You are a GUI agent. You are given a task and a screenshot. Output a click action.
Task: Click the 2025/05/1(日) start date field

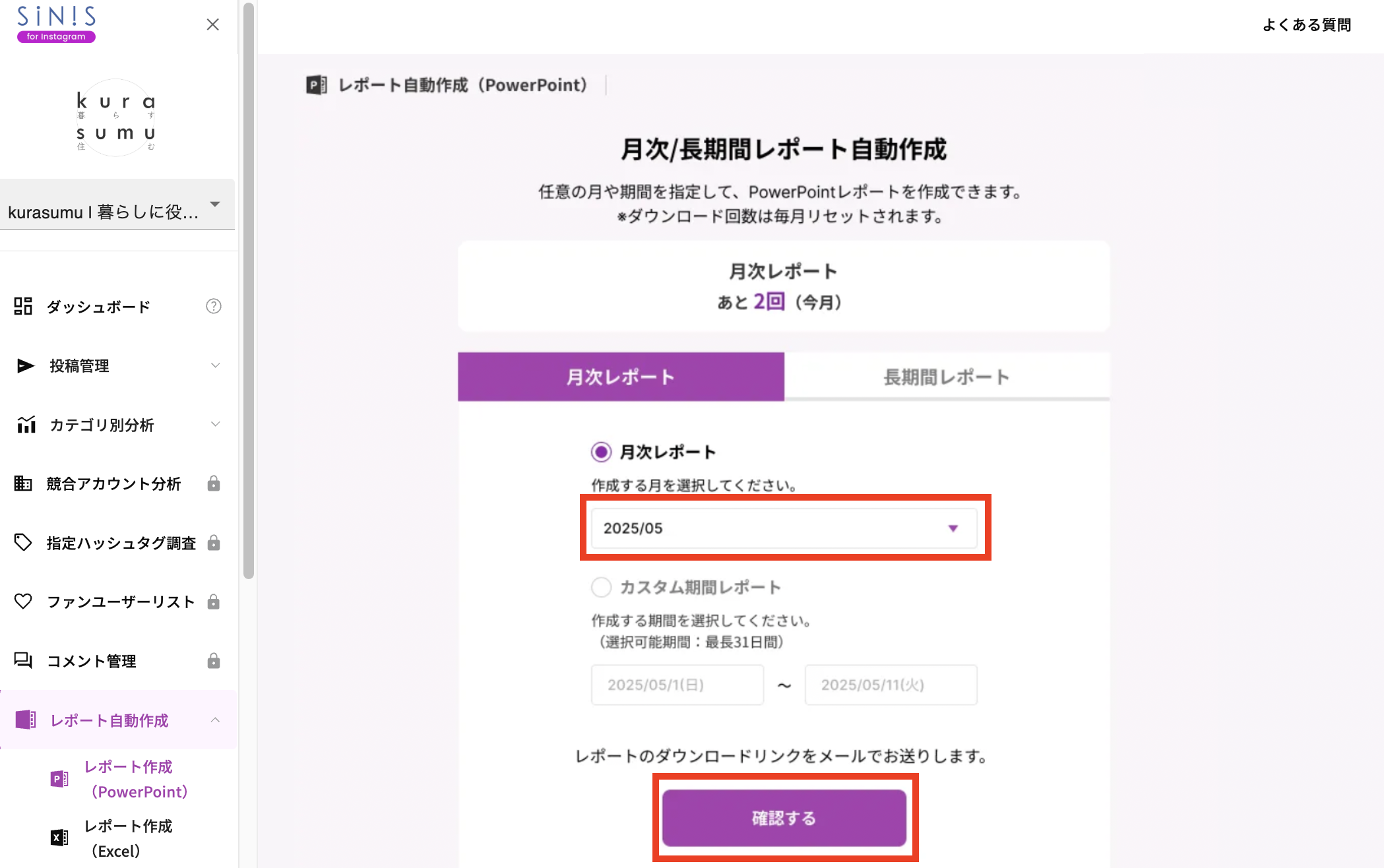tap(676, 685)
